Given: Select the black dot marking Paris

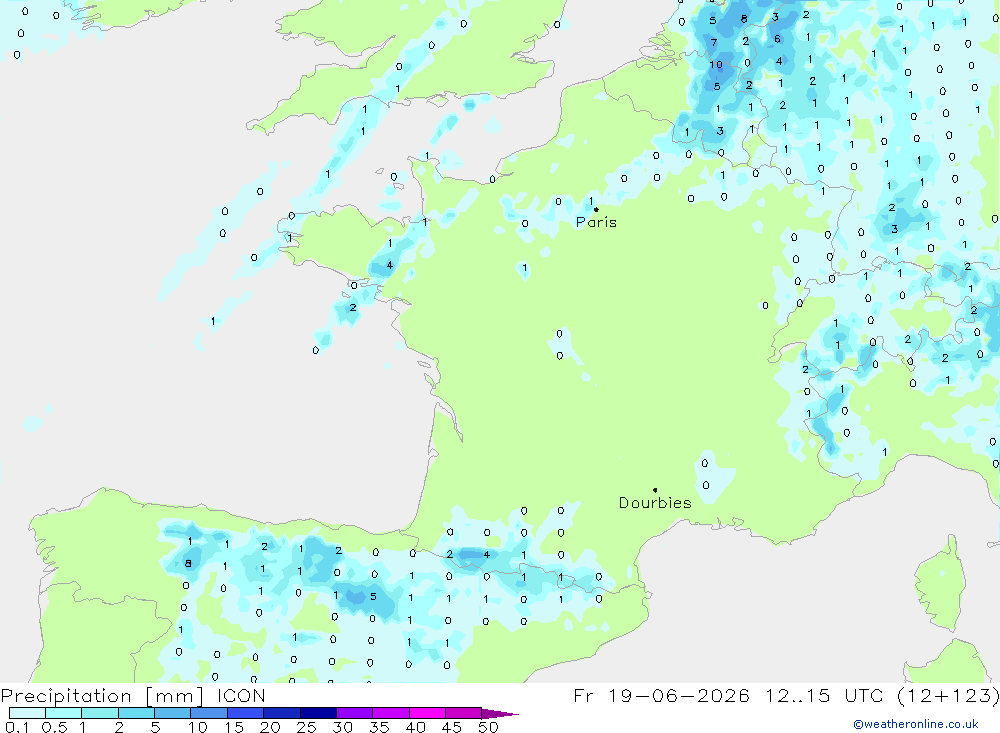Looking at the screenshot, I should coord(596,209).
